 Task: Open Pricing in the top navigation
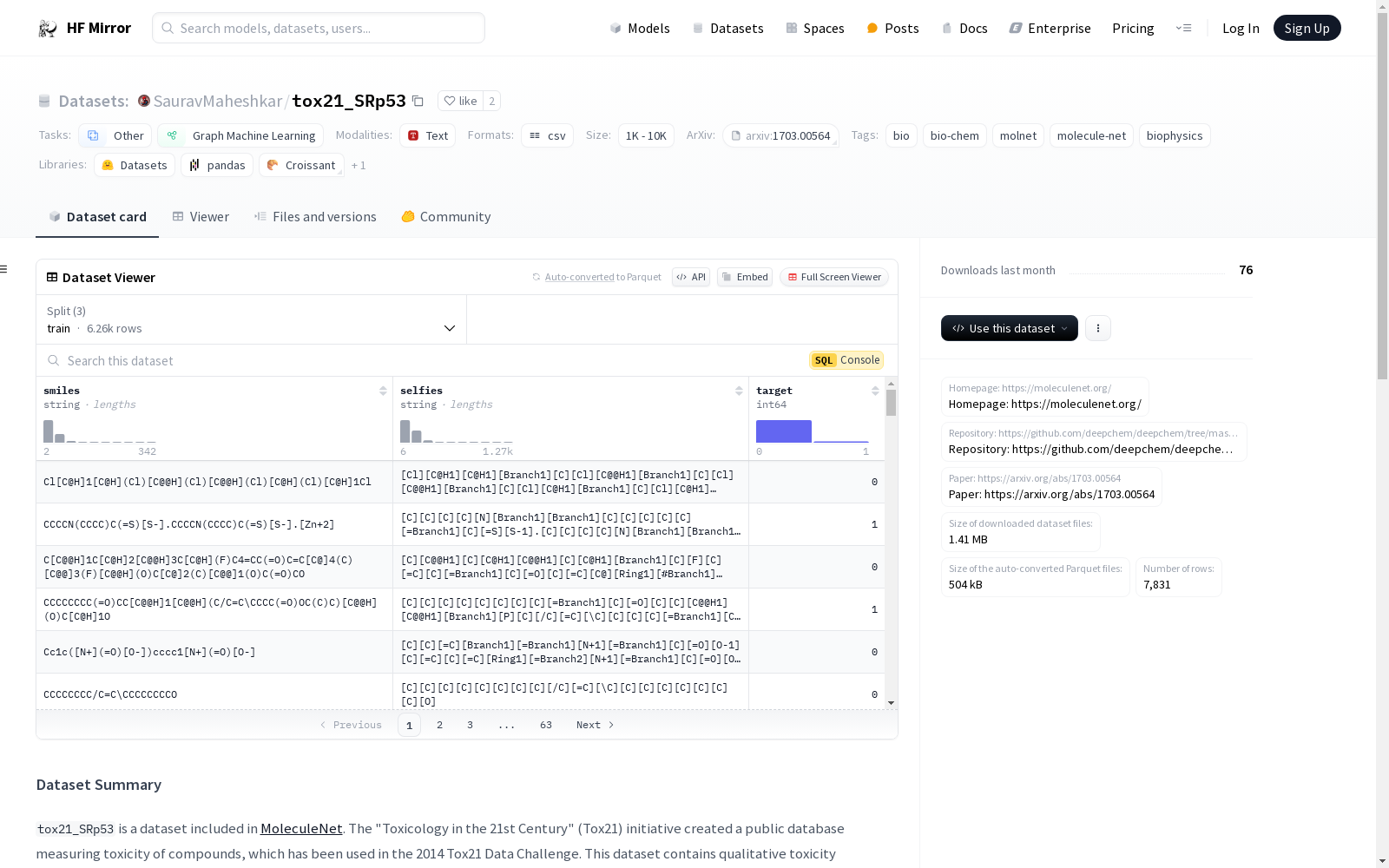1133,28
